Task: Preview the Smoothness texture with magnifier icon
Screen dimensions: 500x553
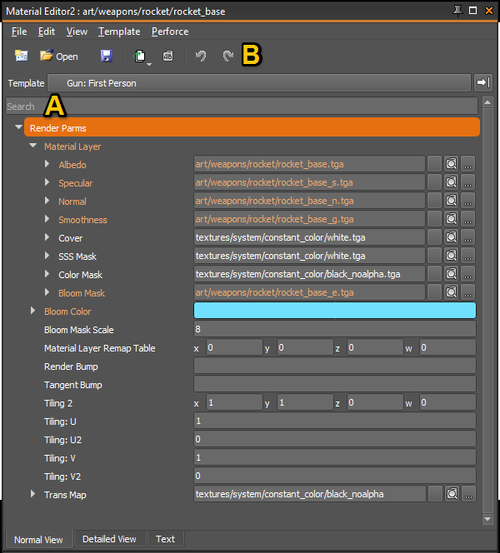Action: 451,219
